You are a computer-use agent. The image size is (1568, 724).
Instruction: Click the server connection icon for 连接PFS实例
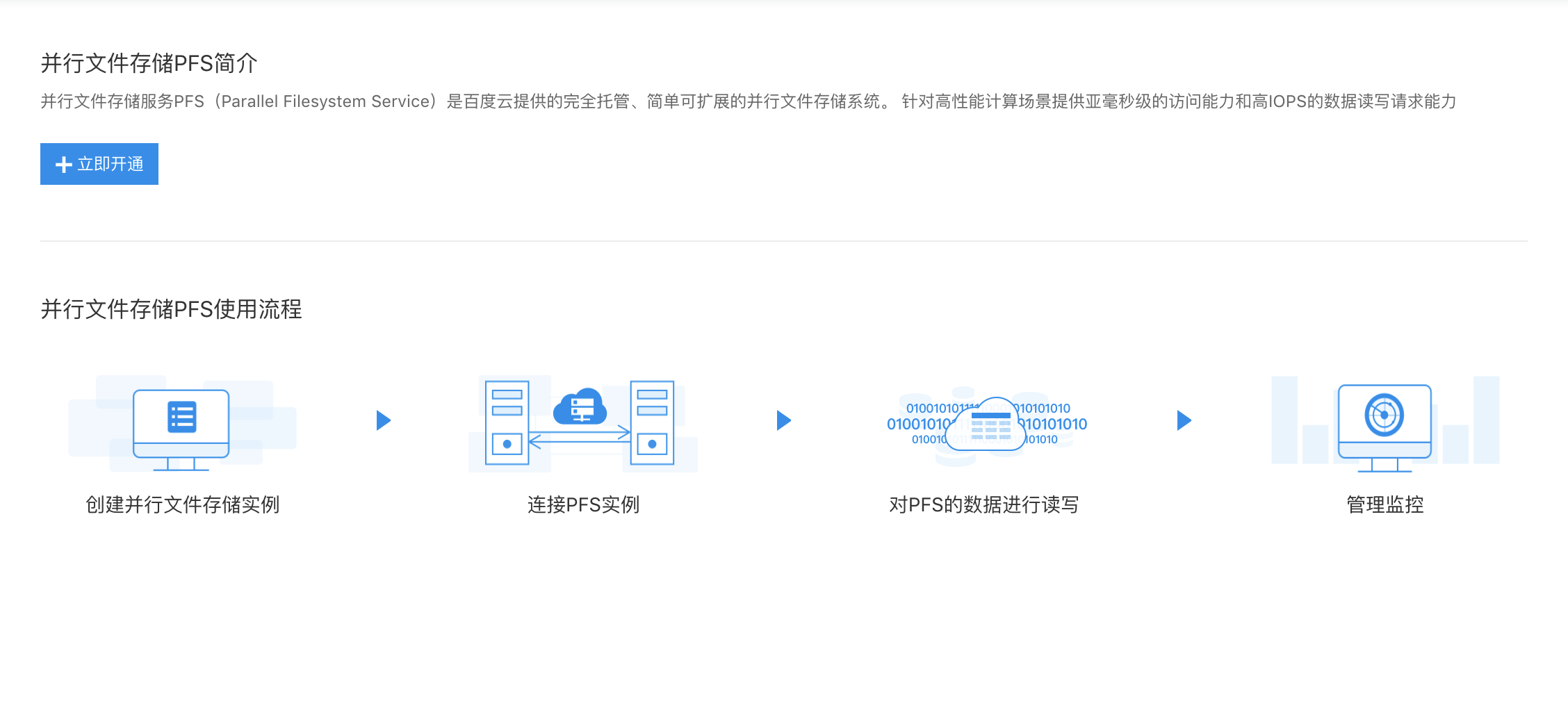pyautogui.click(x=583, y=424)
